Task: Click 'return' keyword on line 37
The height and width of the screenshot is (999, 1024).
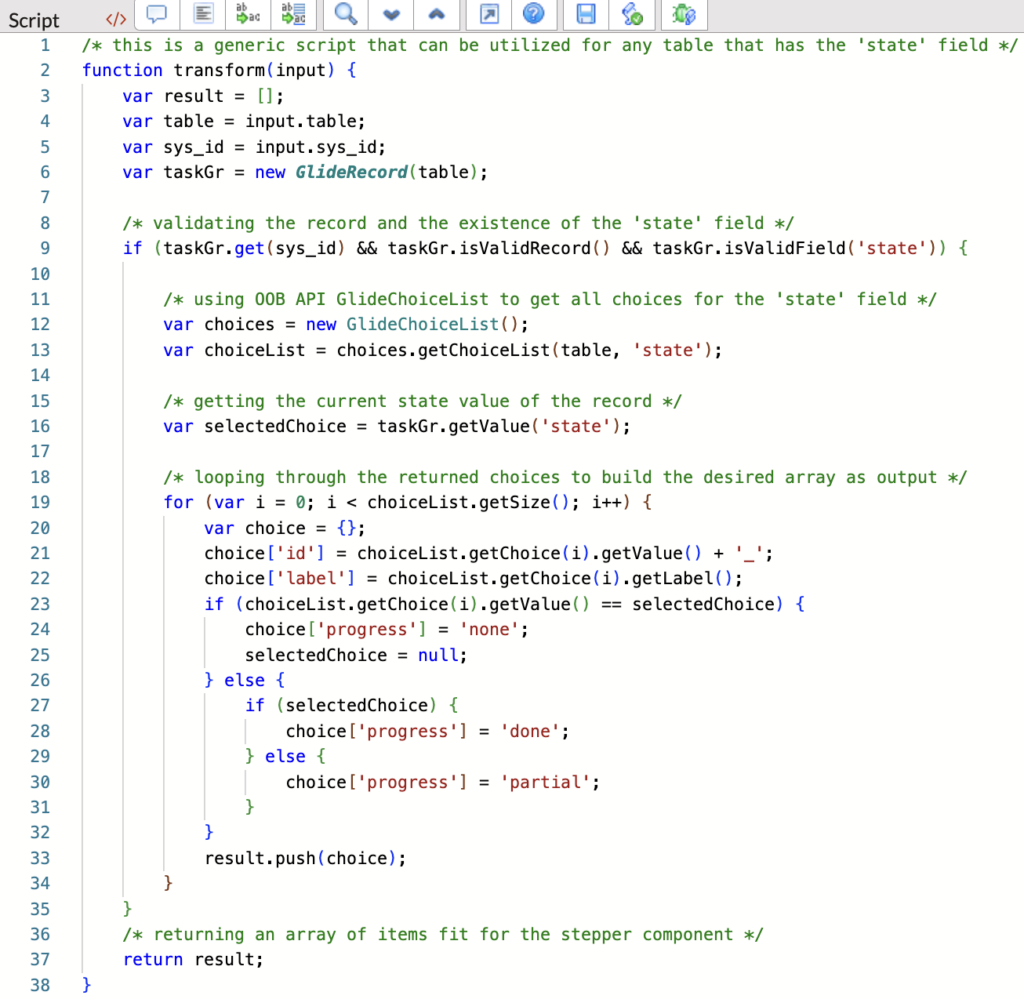Action: [x=153, y=959]
